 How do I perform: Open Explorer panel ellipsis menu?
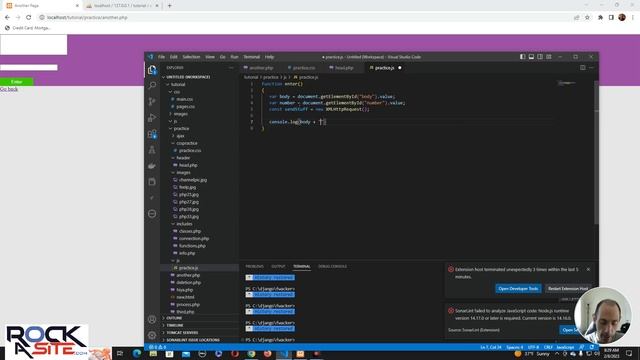[x=231, y=68]
